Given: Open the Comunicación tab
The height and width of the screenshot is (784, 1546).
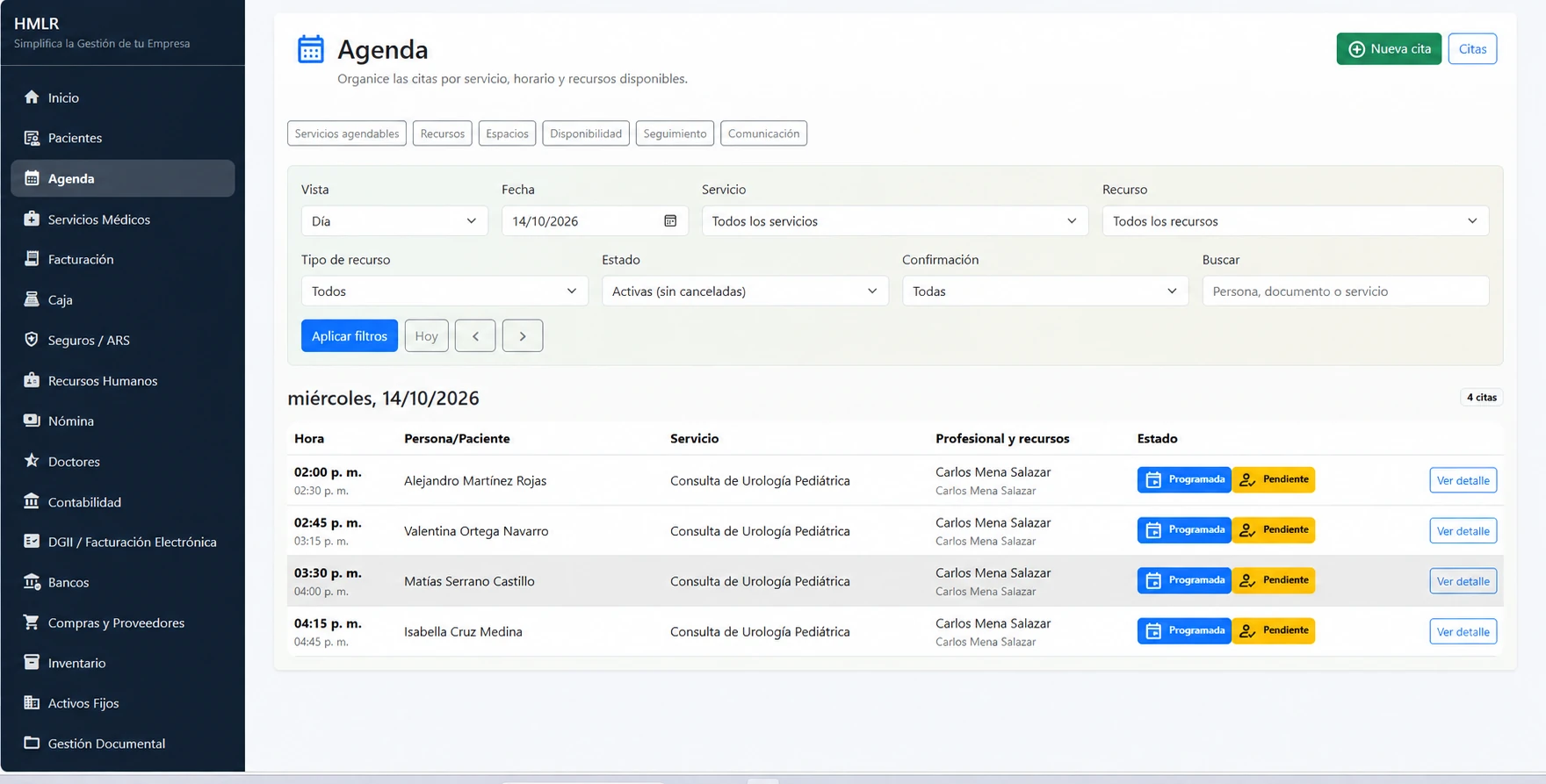Looking at the screenshot, I should click(763, 133).
